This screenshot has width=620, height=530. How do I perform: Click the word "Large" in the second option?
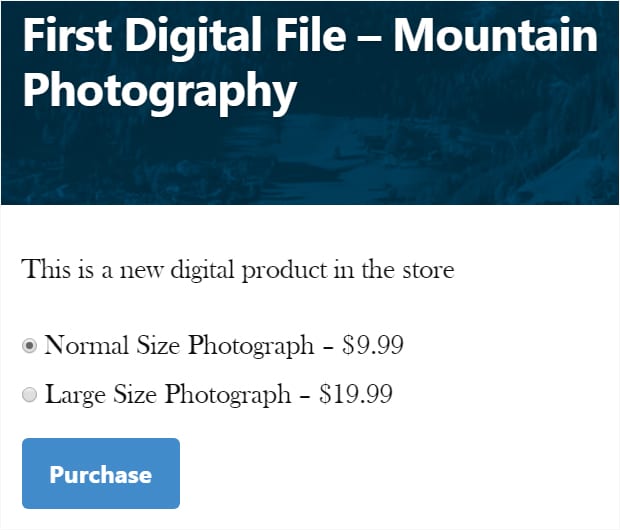pyautogui.click(x=76, y=395)
